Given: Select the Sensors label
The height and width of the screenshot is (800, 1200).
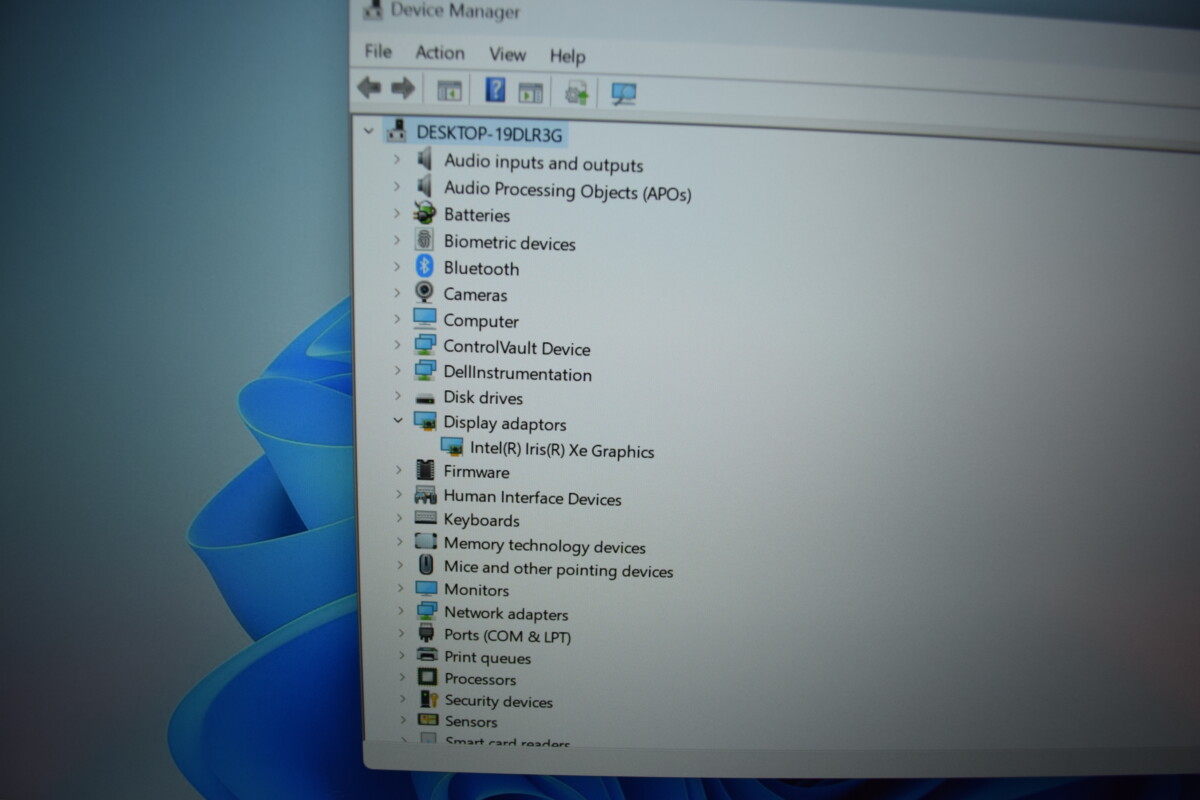Looking at the screenshot, I should [471, 722].
